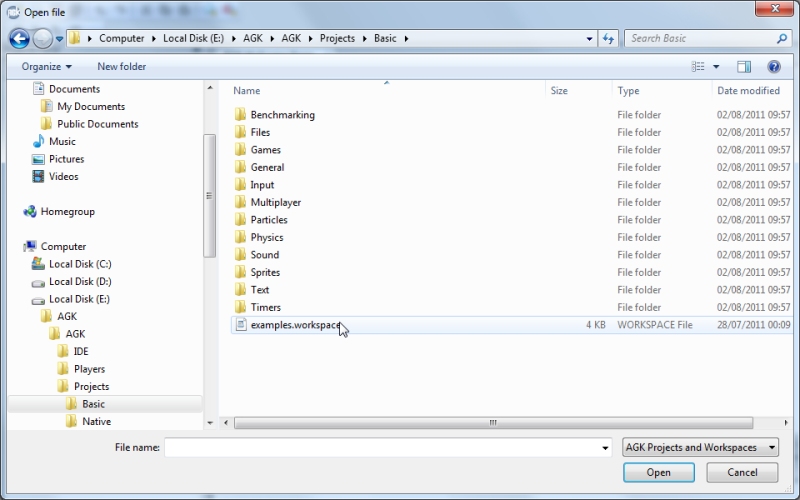This screenshot has height=500, width=800.
Task: Open the Help question mark icon
Action: tap(773, 66)
